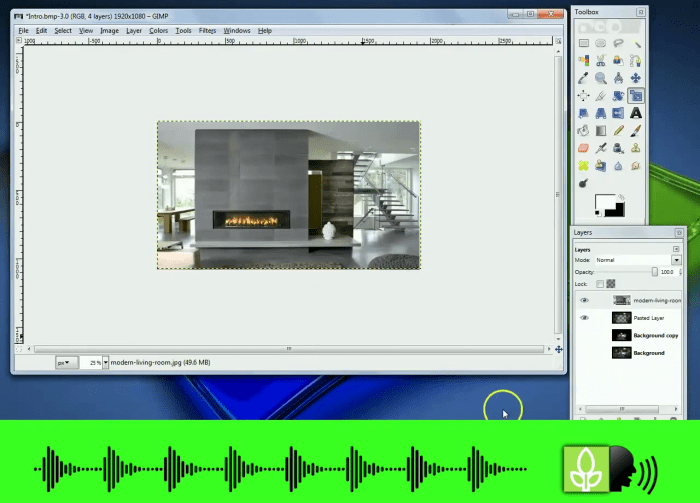Pick the Move tool

tap(636, 78)
